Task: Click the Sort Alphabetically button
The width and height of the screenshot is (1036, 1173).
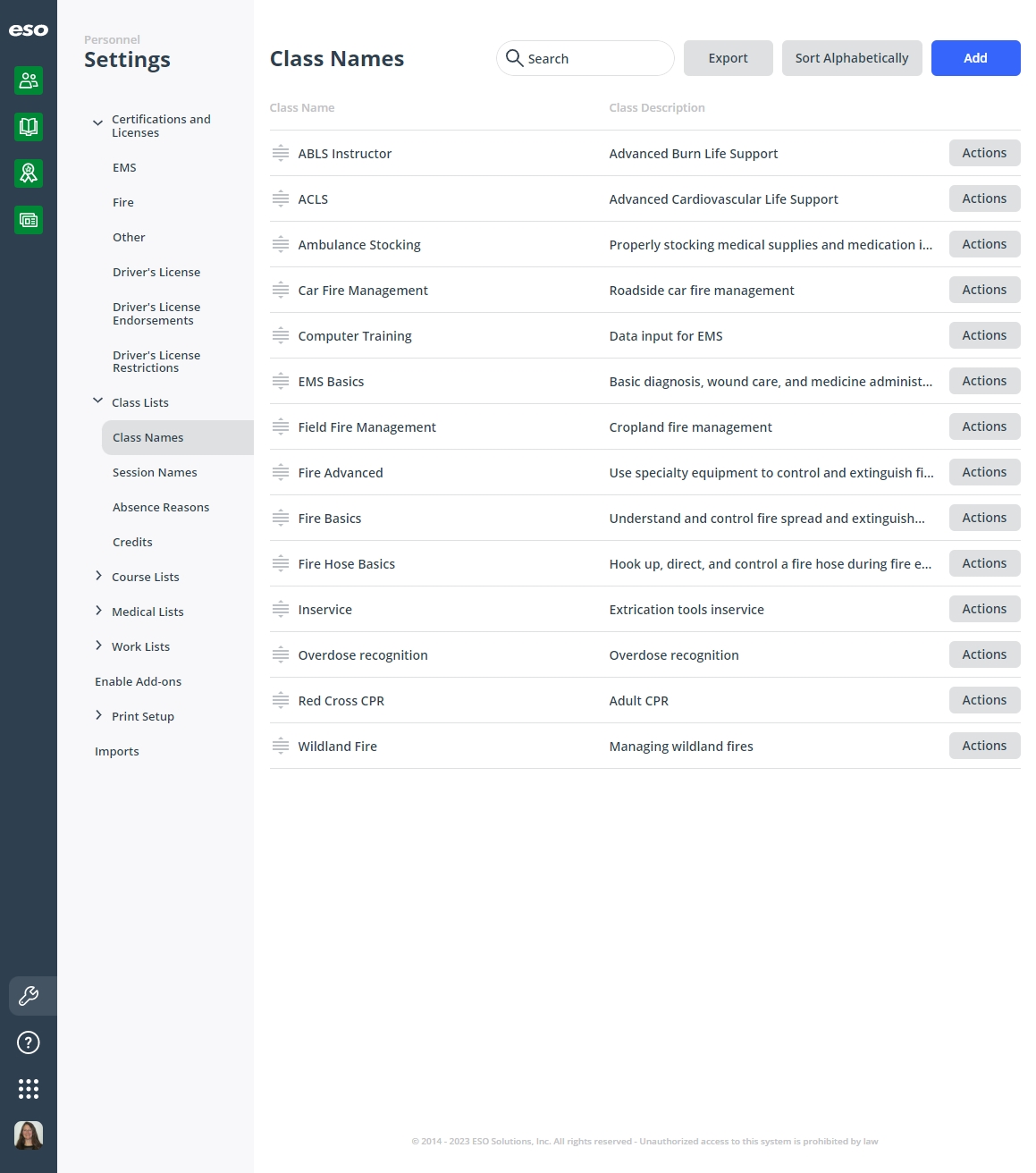Action: (852, 58)
